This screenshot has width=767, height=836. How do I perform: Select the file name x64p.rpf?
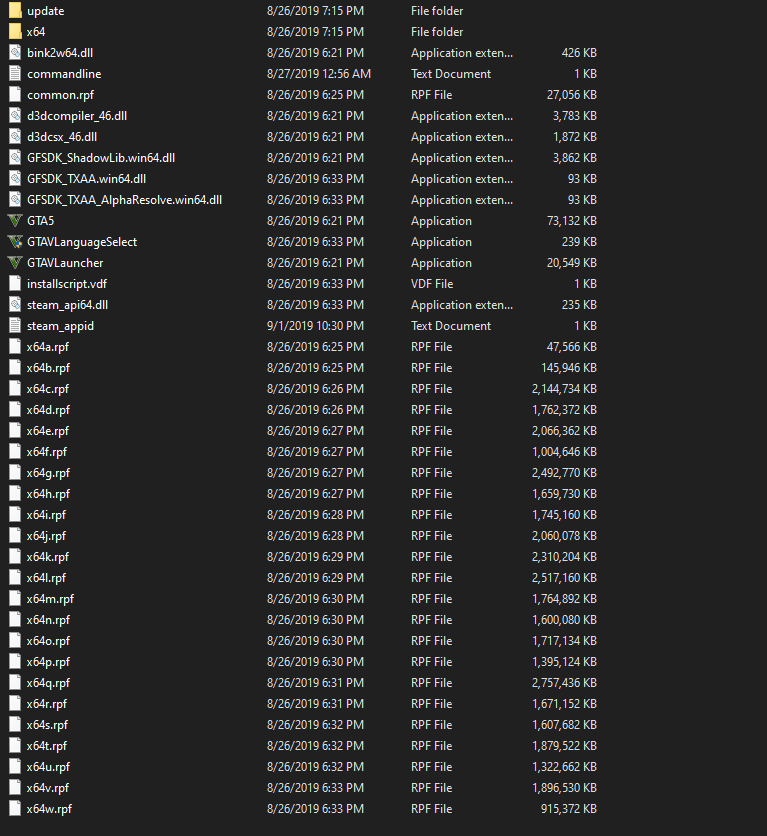pos(49,662)
